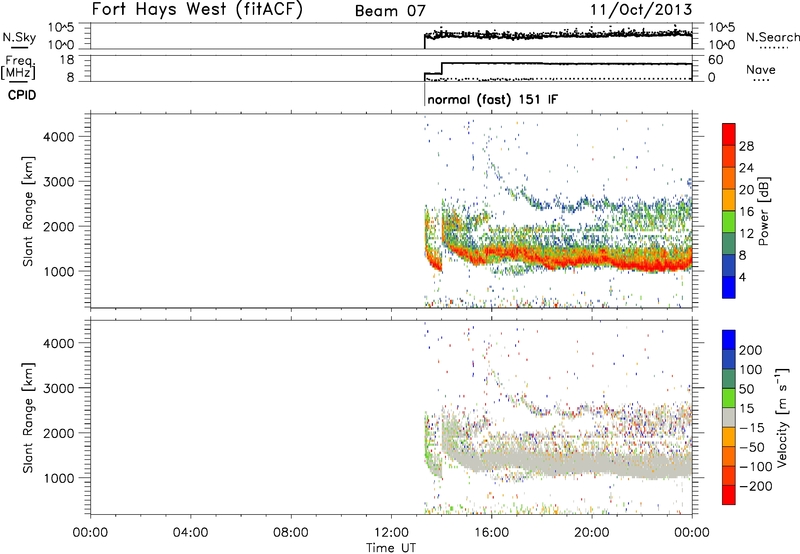Pick the bottom red Velocity swatch below -200

729,495
